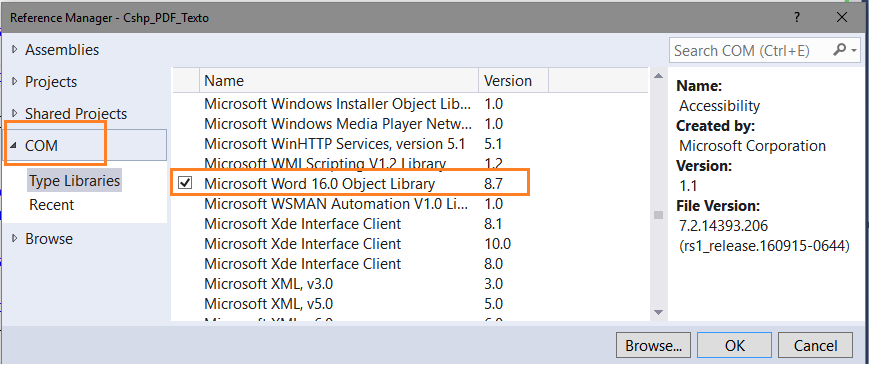869x366 pixels.
Task: Focus the Search COM input field
Action: (x=750, y=51)
